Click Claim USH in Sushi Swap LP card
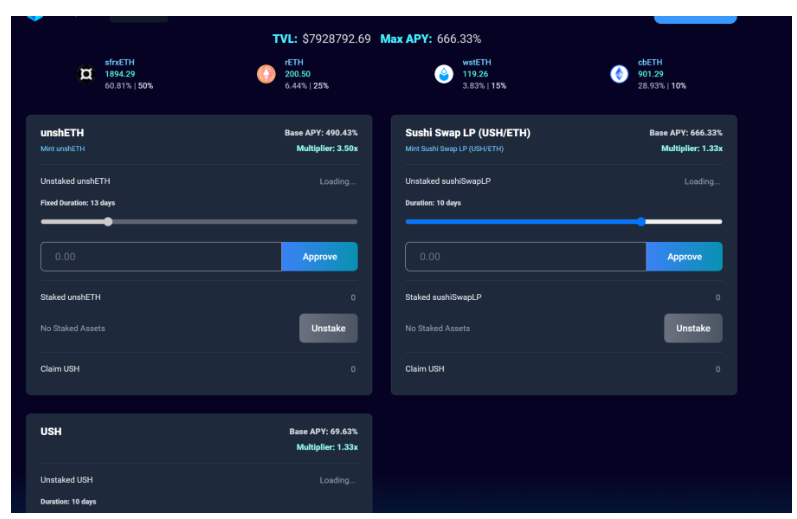This screenshot has height=519, width=797. click(425, 369)
